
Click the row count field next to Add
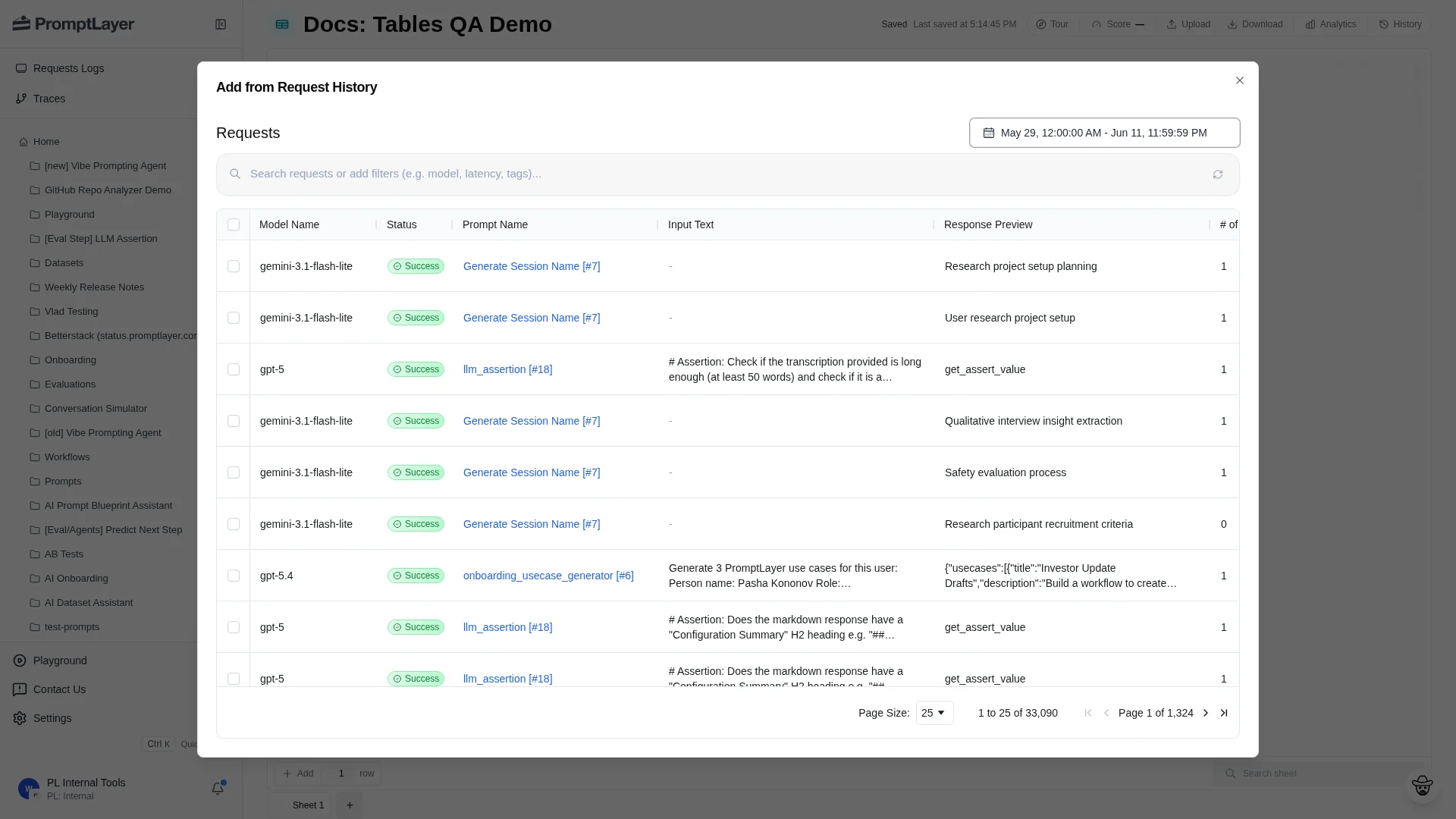click(x=341, y=773)
